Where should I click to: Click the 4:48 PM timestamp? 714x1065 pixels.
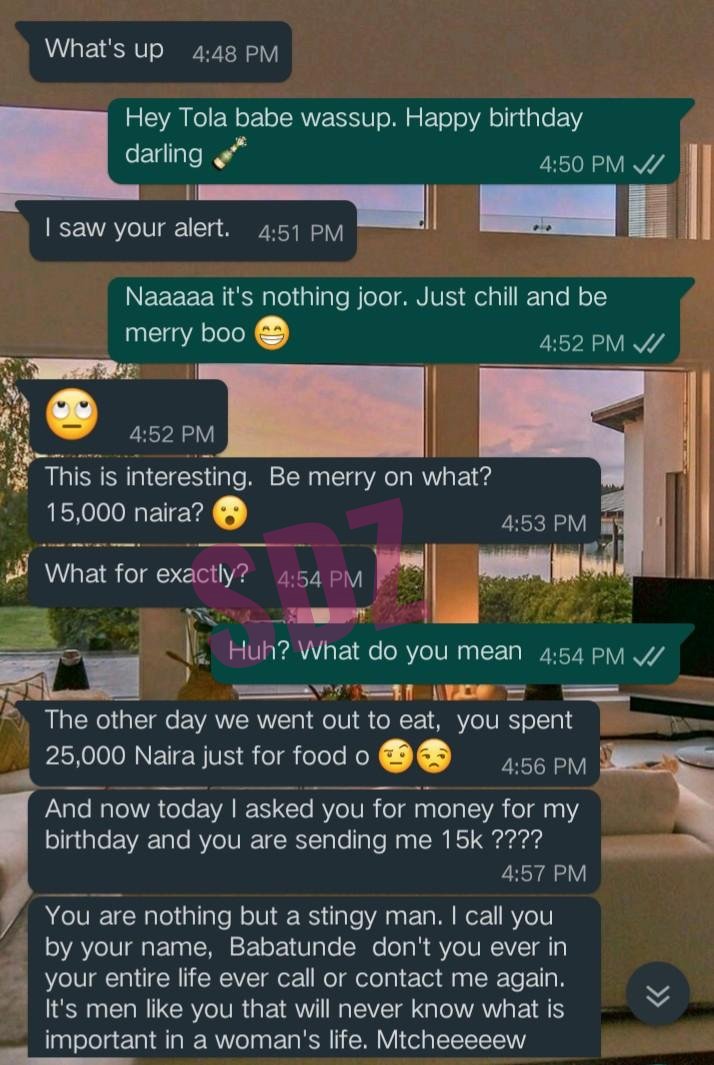click(235, 54)
